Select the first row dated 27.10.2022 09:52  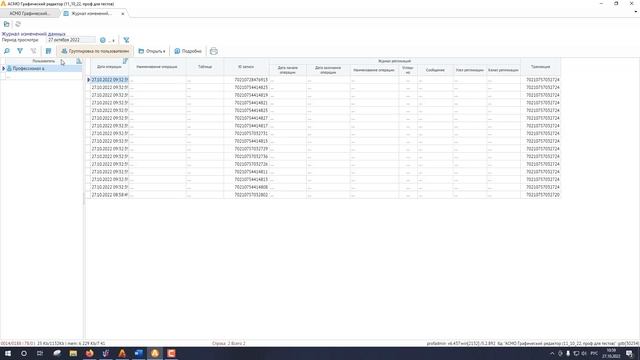pos(109,80)
